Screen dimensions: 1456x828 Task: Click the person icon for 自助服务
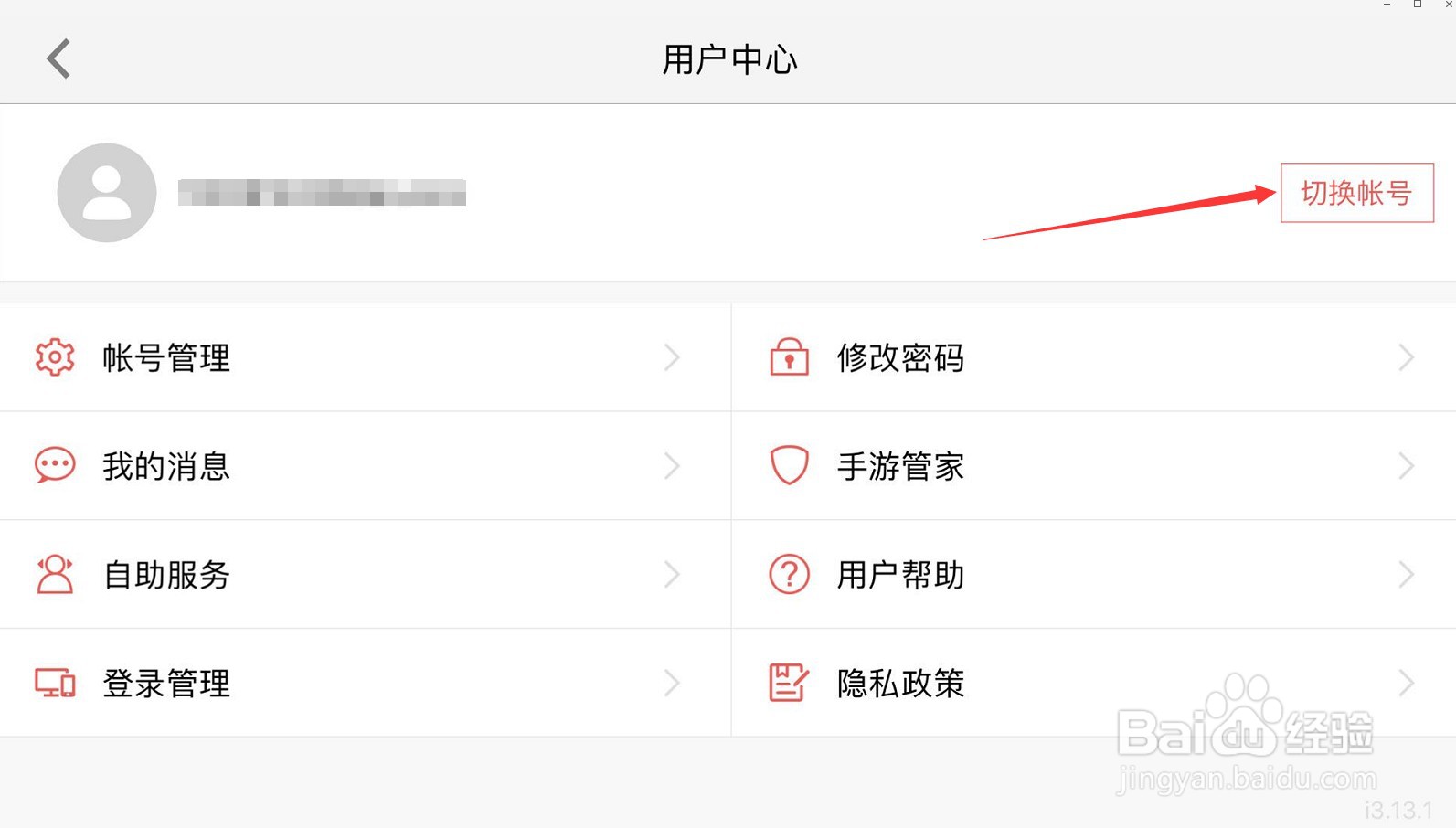pos(55,575)
